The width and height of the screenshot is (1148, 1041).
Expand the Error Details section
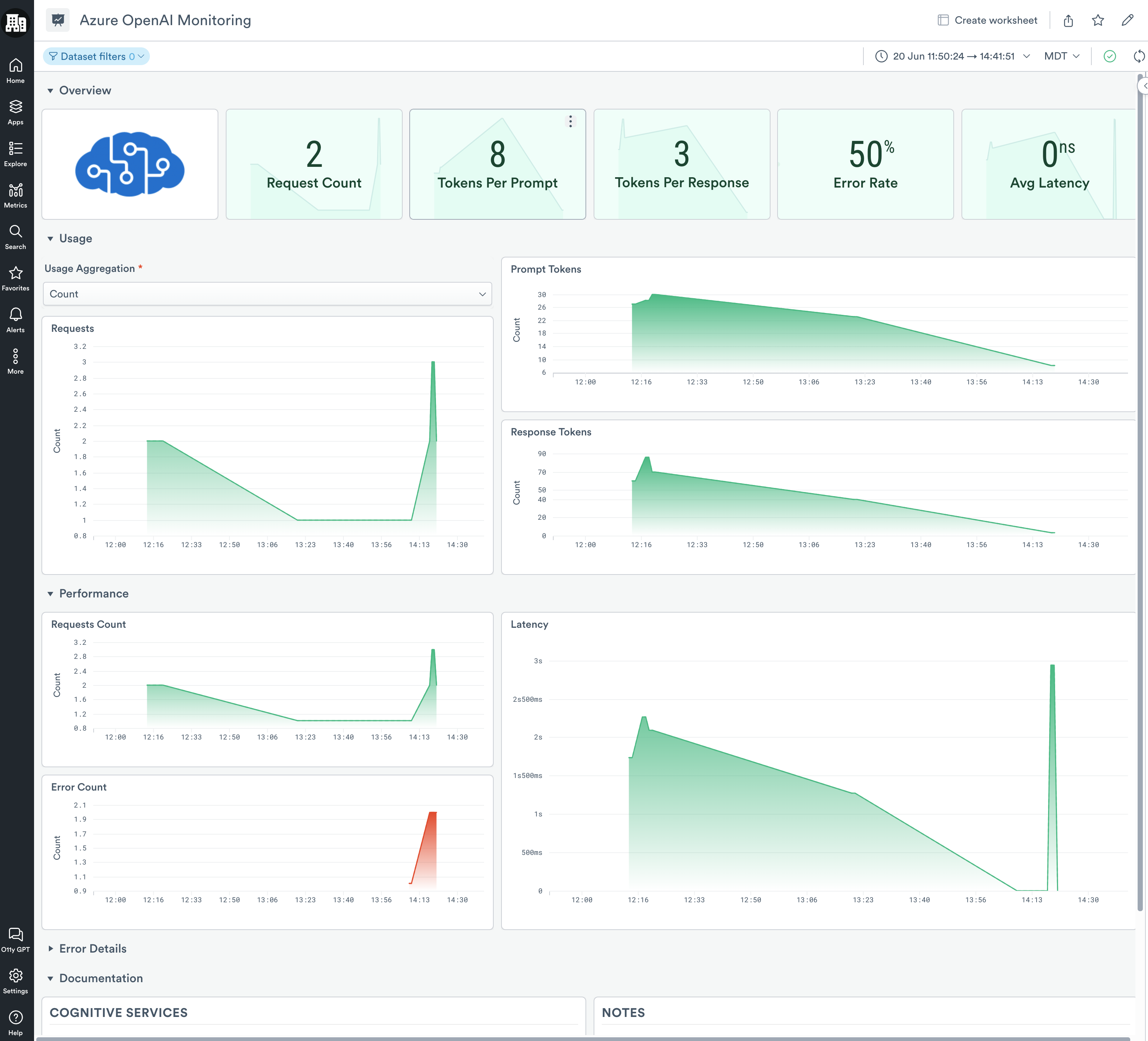51,948
